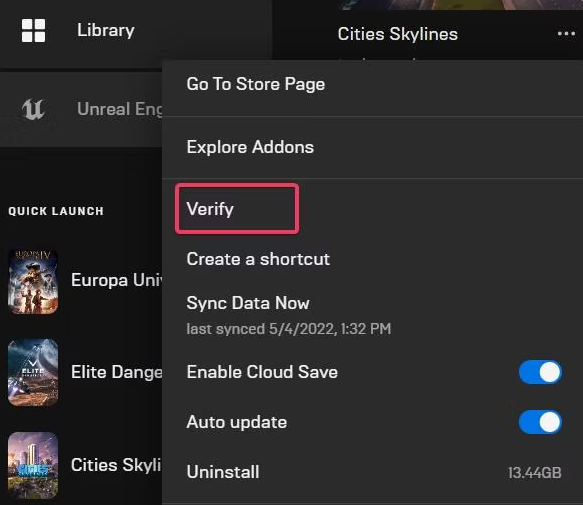Open the Library section label
Image resolution: width=583 pixels, height=505 pixels.
click(106, 30)
